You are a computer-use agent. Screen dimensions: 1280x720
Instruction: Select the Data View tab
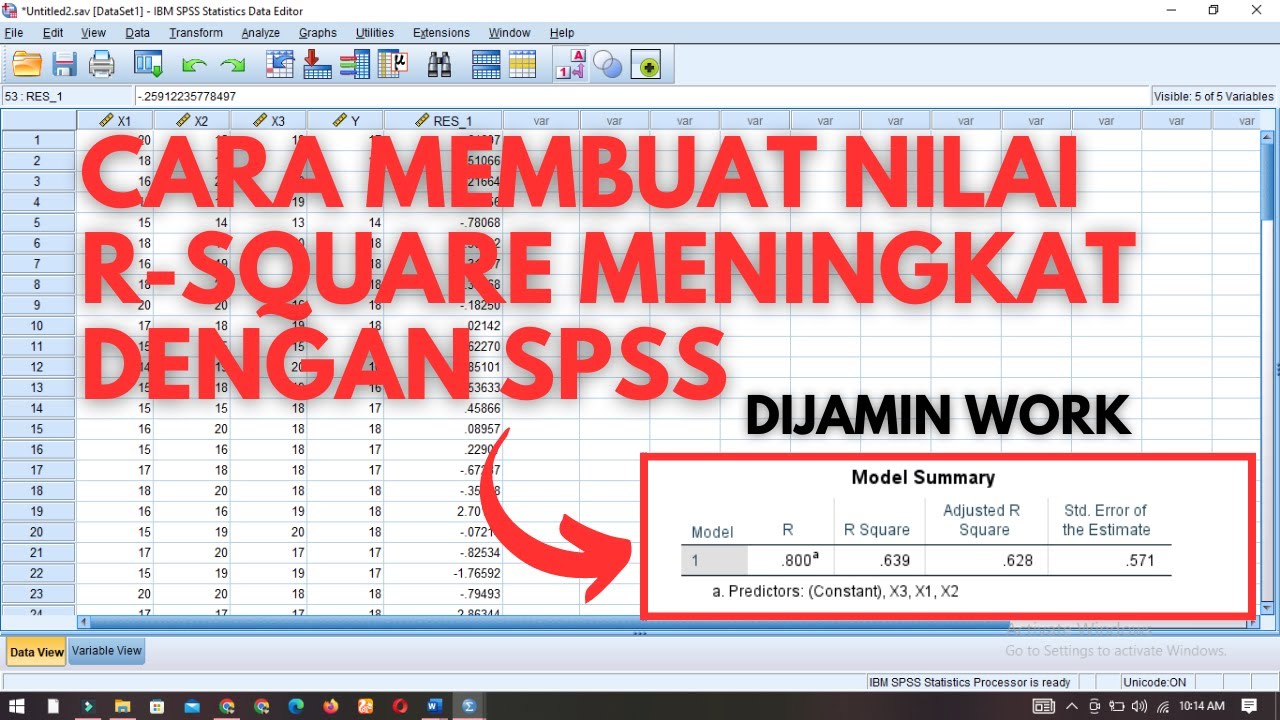[x=37, y=652]
